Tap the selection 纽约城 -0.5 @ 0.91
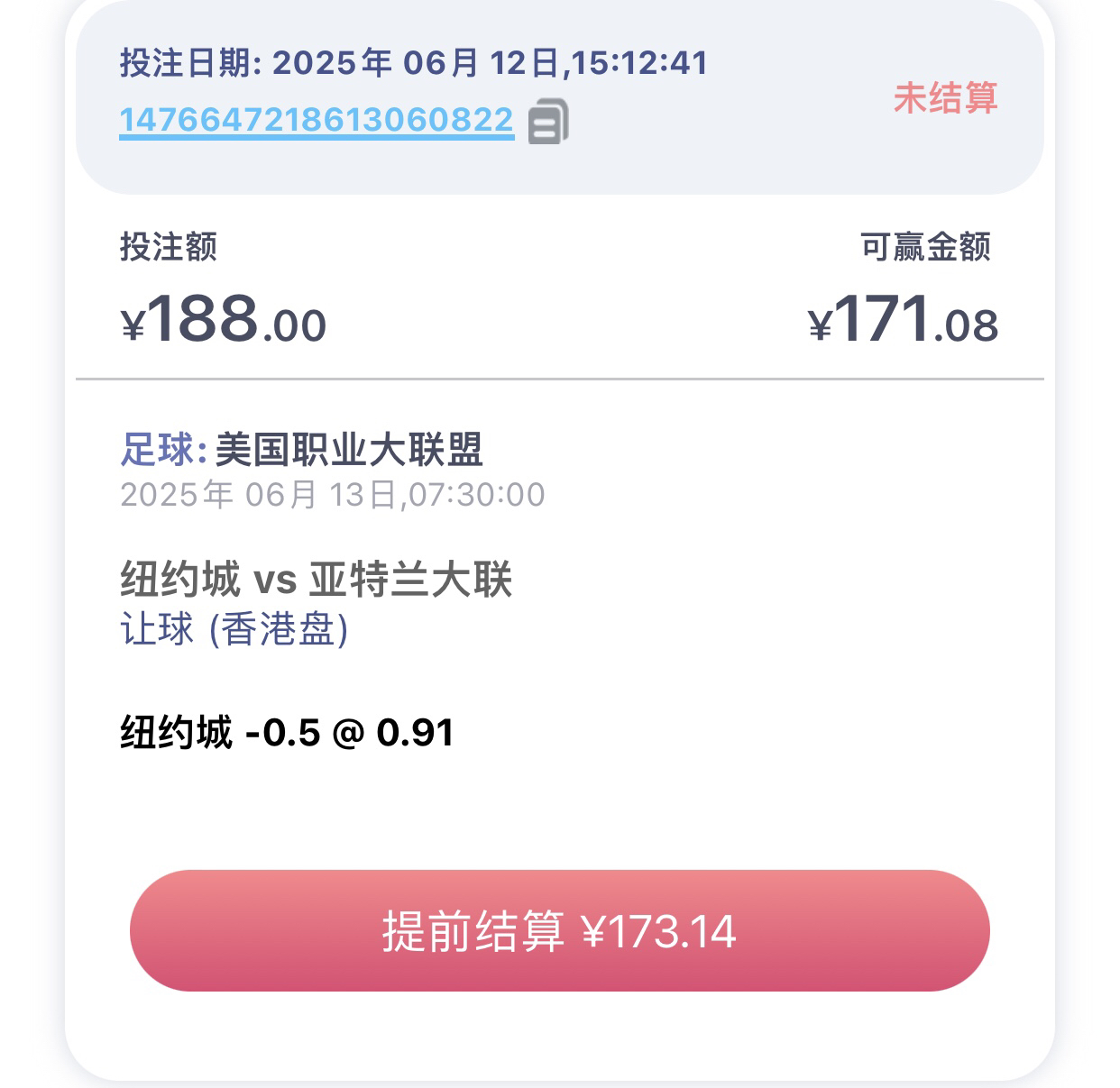The height and width of the screenshot is (1088, 1120). 287,732
